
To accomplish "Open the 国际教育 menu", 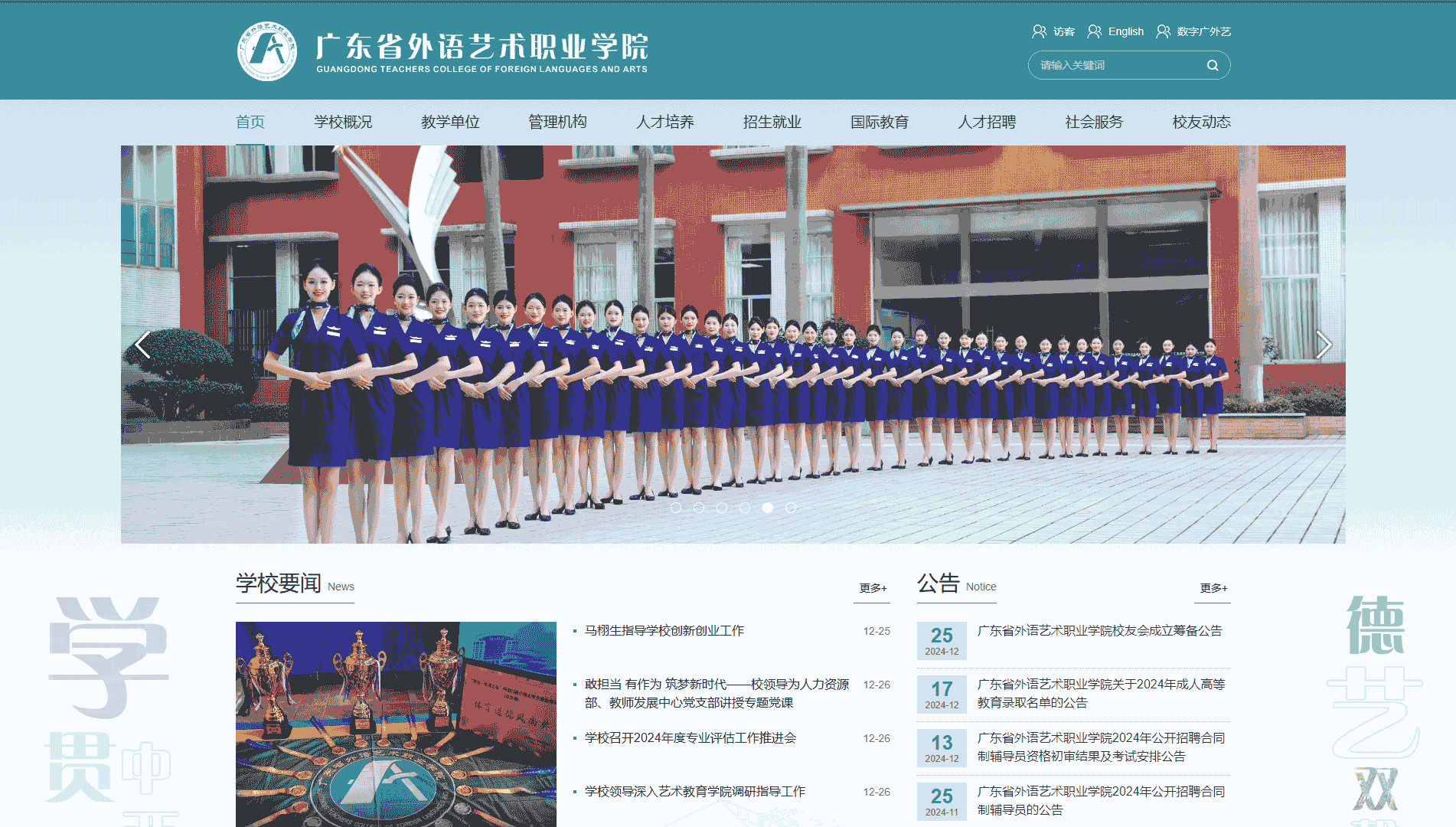I will pyautogui.click(x=880, y=122).
